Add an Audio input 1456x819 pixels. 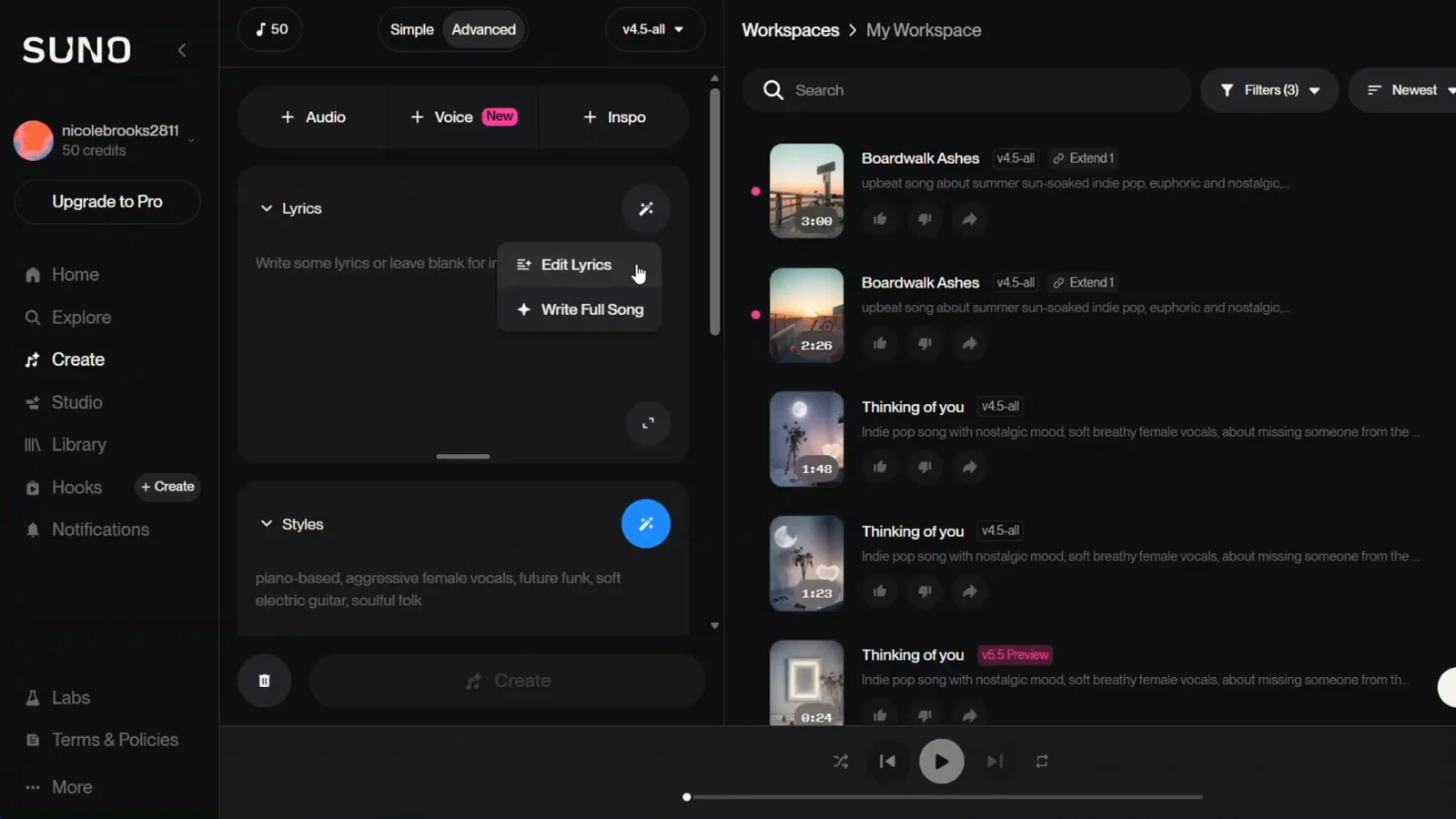(313, 117)
